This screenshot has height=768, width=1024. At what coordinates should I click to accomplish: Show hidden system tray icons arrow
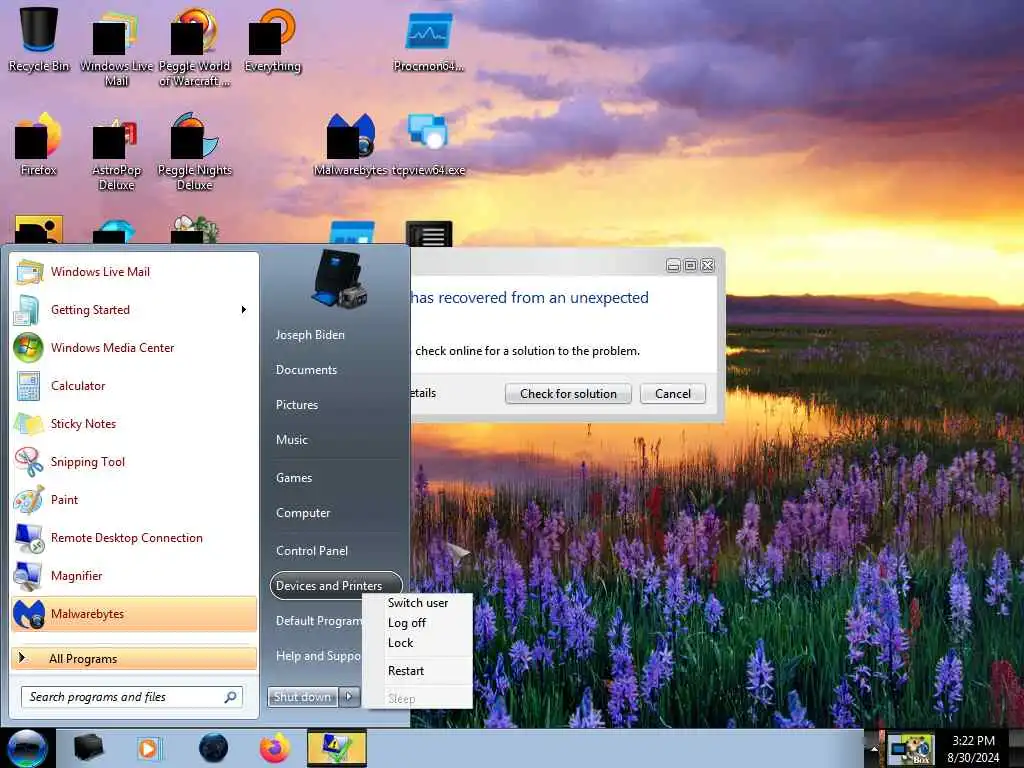pos(874,748)
